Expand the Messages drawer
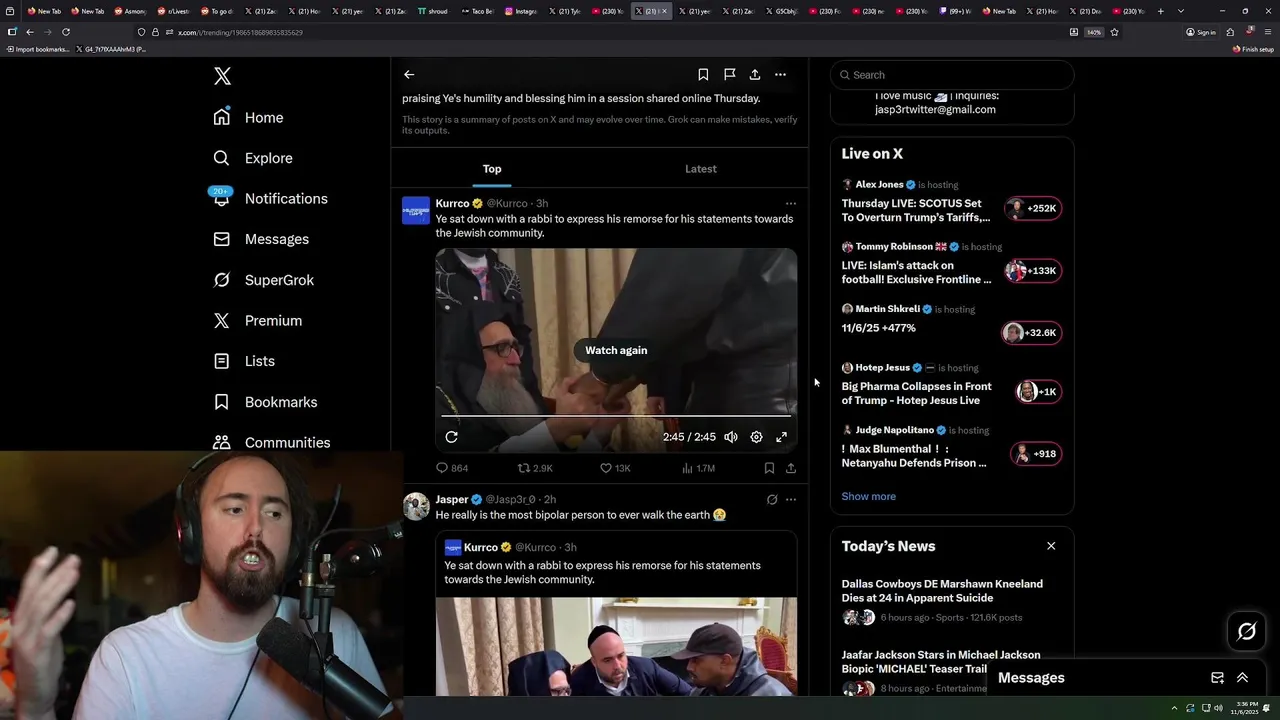Image resolution: width=1280 pixels, height=720 pixels. 1242,678
